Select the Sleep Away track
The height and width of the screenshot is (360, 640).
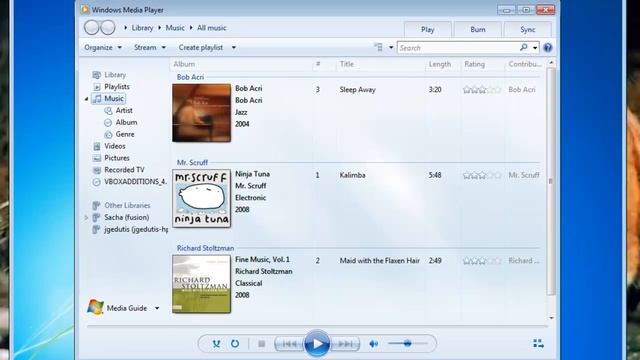pyautogui.click(x=357, y=90)
